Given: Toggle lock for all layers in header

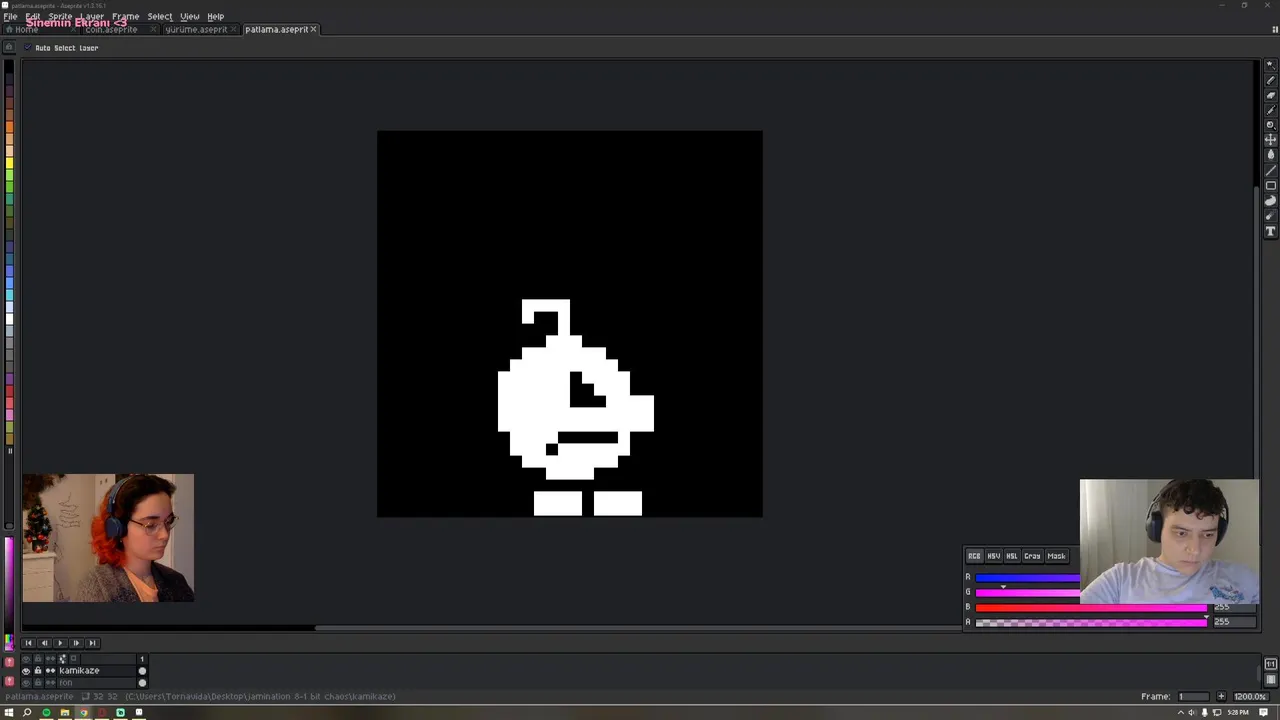Looking at the screenshot, I should pyautogui.click(x=38, y=659).
